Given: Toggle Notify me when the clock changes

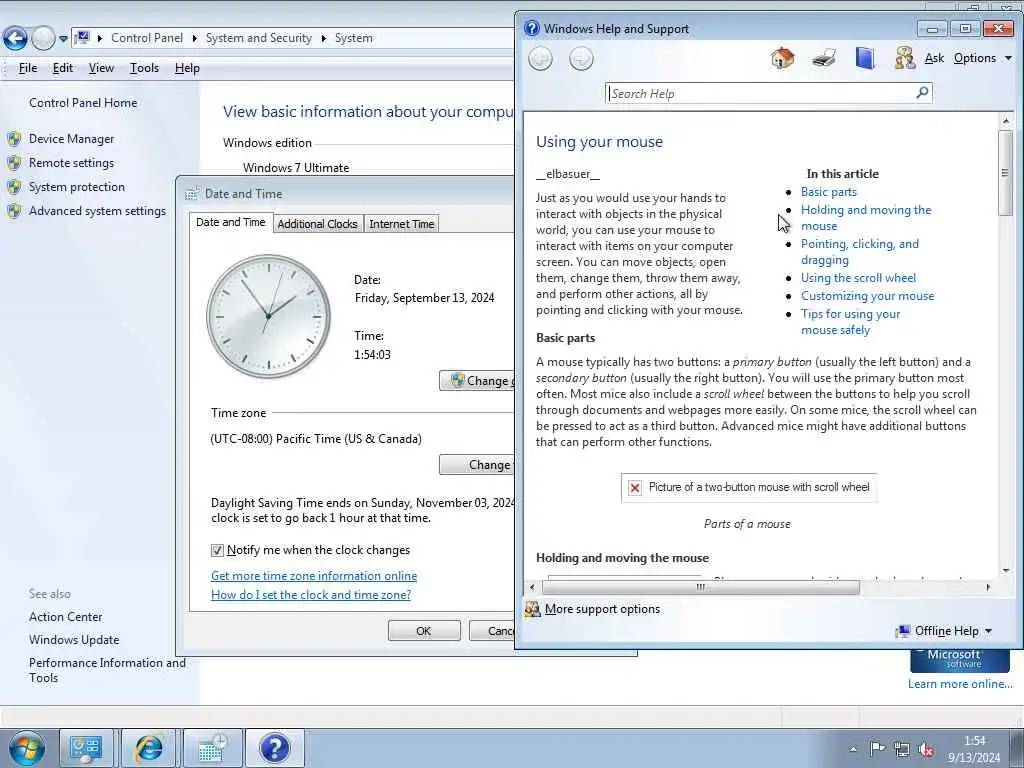Looking at the screenshot, I should pyautogui.click(x=217, y=551).
